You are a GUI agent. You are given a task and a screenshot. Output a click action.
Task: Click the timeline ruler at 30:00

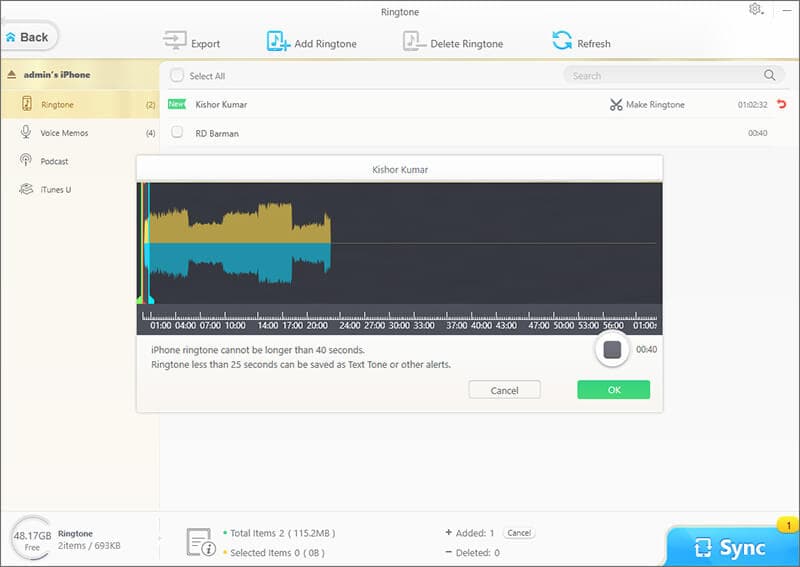pyautogui.click(x=399, y=325)
